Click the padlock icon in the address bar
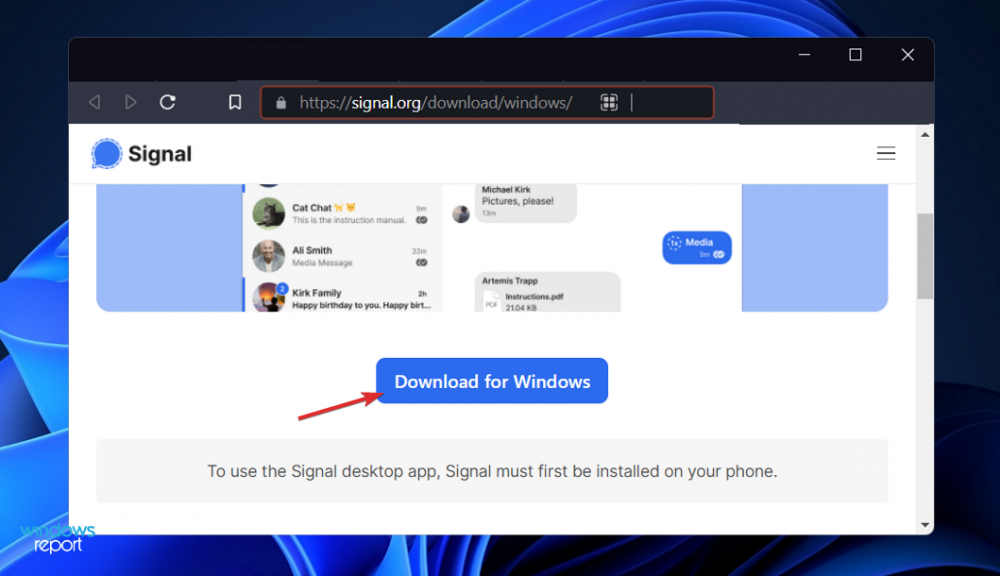 tap(282, 102)
